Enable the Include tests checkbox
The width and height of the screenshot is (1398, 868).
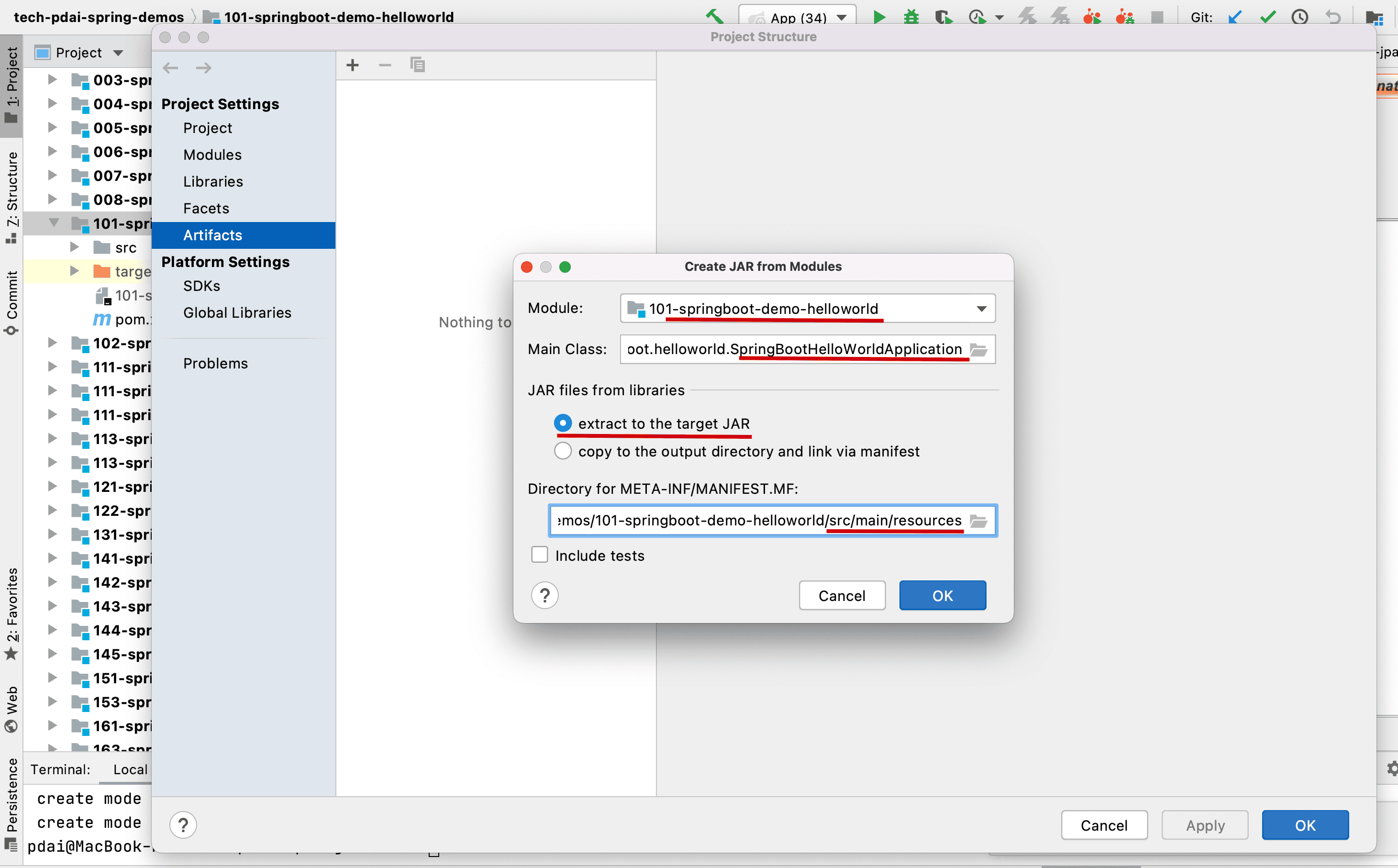tap(540, 555)
